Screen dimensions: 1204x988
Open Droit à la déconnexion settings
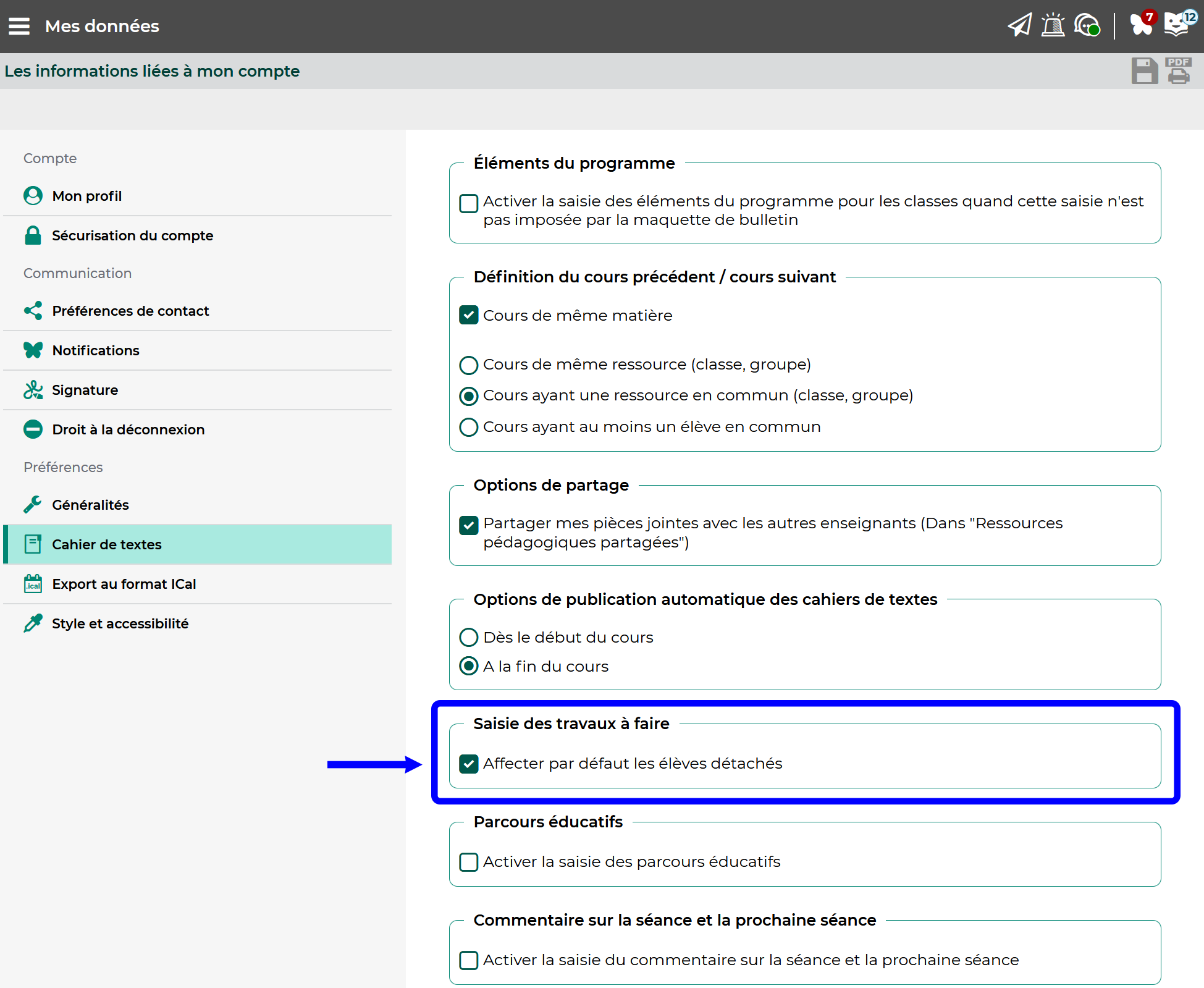[x=128, y=429]
